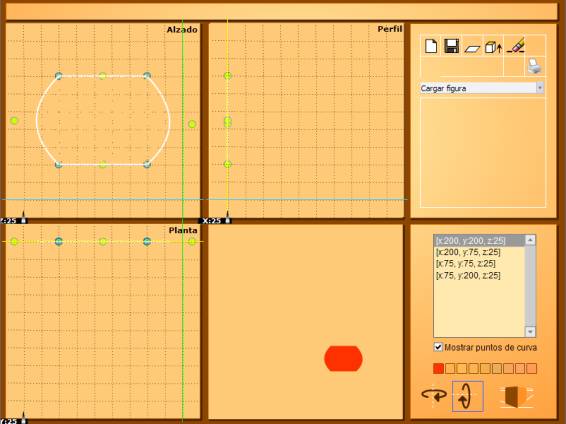This screenshot has width=566, height=424.
Task: Pick the last color swatch in row
Action: pos(531,368)
